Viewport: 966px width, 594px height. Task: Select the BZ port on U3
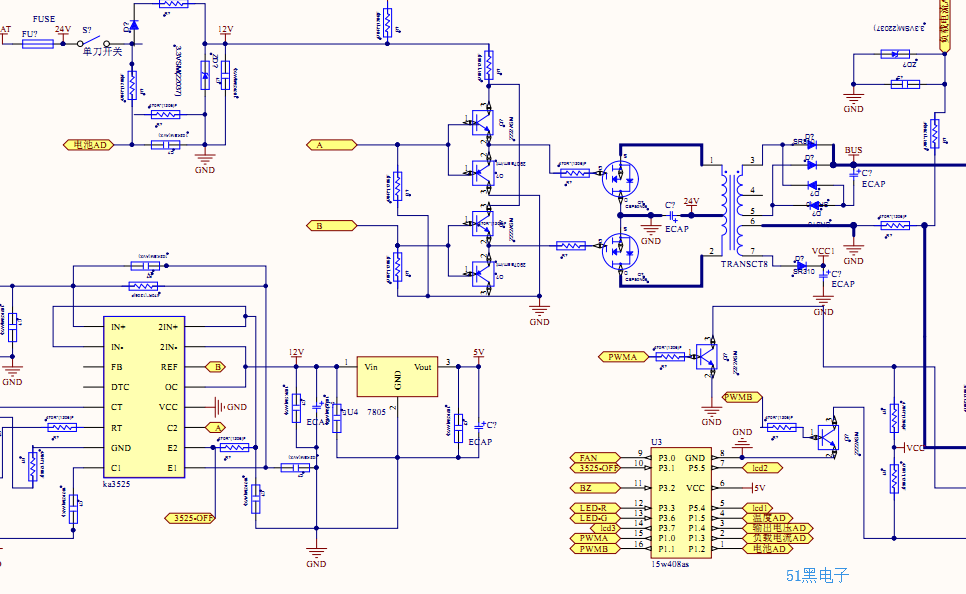tap(595, 488)
